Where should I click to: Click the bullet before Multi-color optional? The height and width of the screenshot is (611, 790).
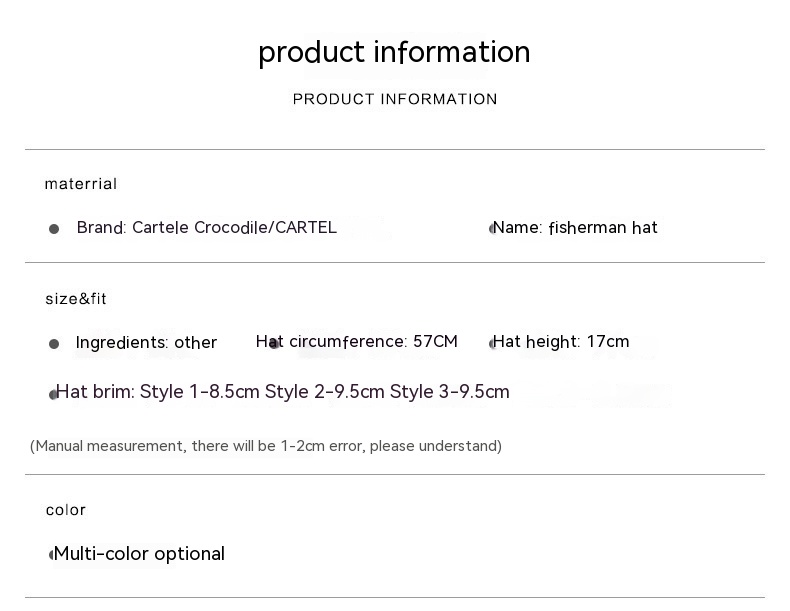[51, 555]
